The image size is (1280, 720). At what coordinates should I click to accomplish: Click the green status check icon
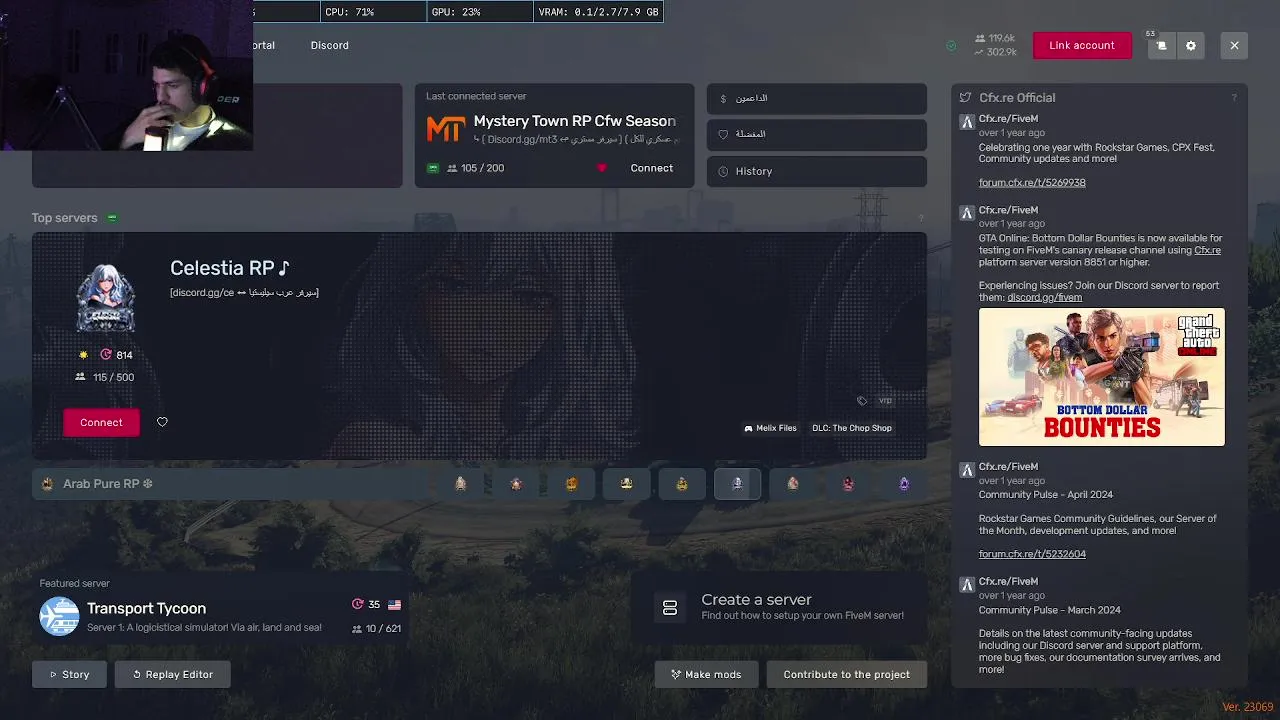(x=951, y=46)
